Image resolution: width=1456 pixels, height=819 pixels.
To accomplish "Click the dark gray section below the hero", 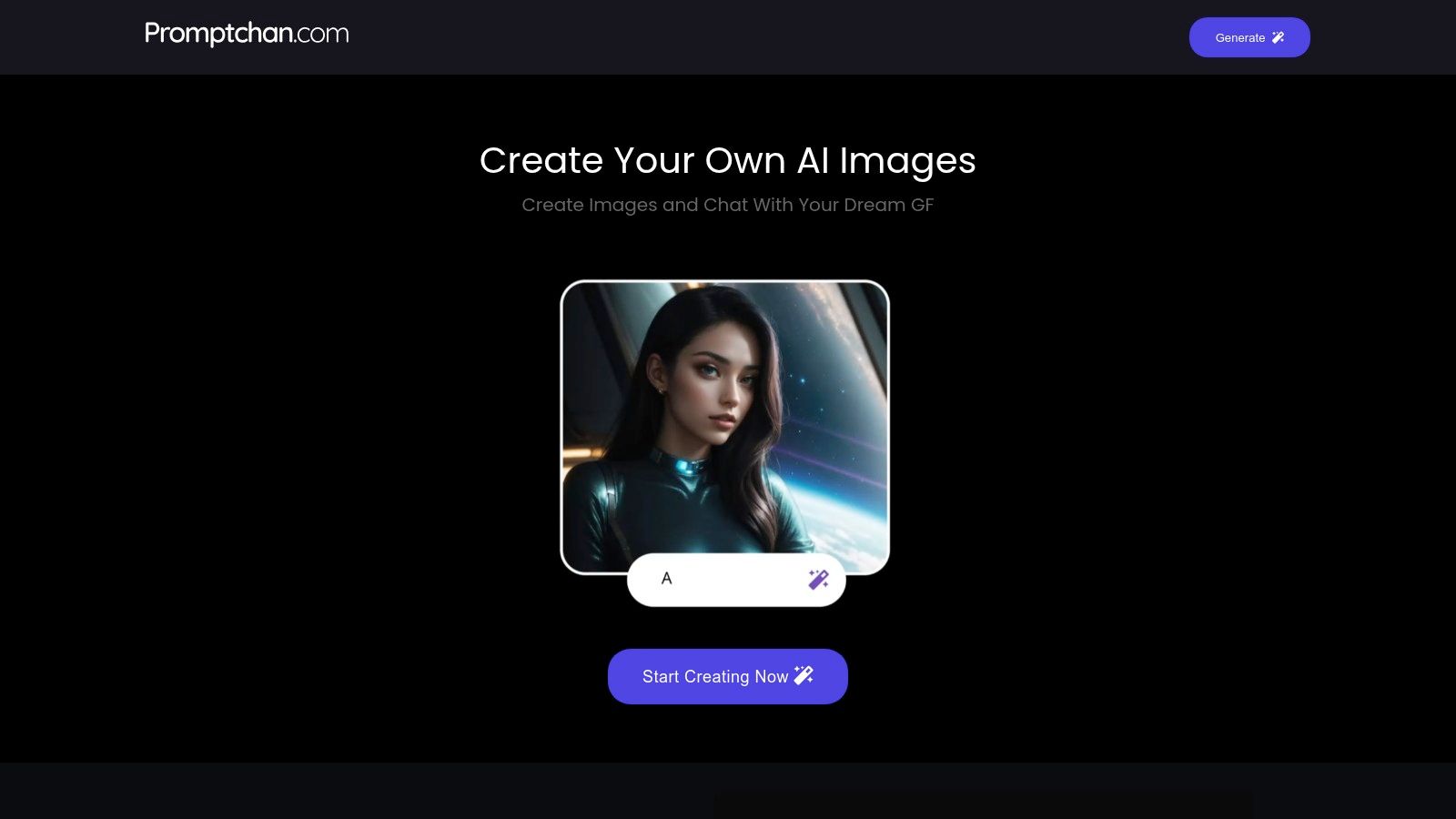I will (728, 791).
